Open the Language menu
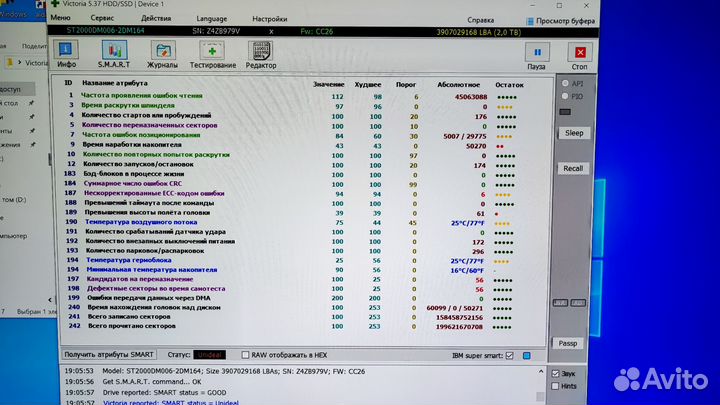Image resolution: width=720 pixels, height=405 pixels. pos(211,18)
